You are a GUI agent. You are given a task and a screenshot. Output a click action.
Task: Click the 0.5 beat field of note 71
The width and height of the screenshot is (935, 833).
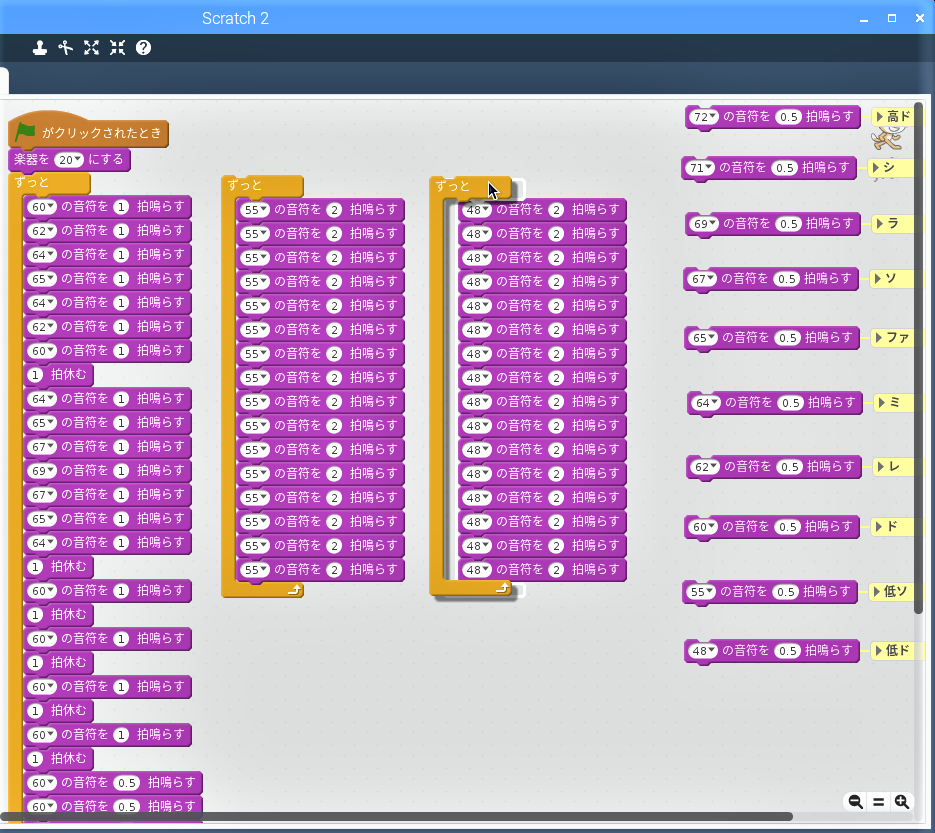pyautogui.click(x=785, y=168)
